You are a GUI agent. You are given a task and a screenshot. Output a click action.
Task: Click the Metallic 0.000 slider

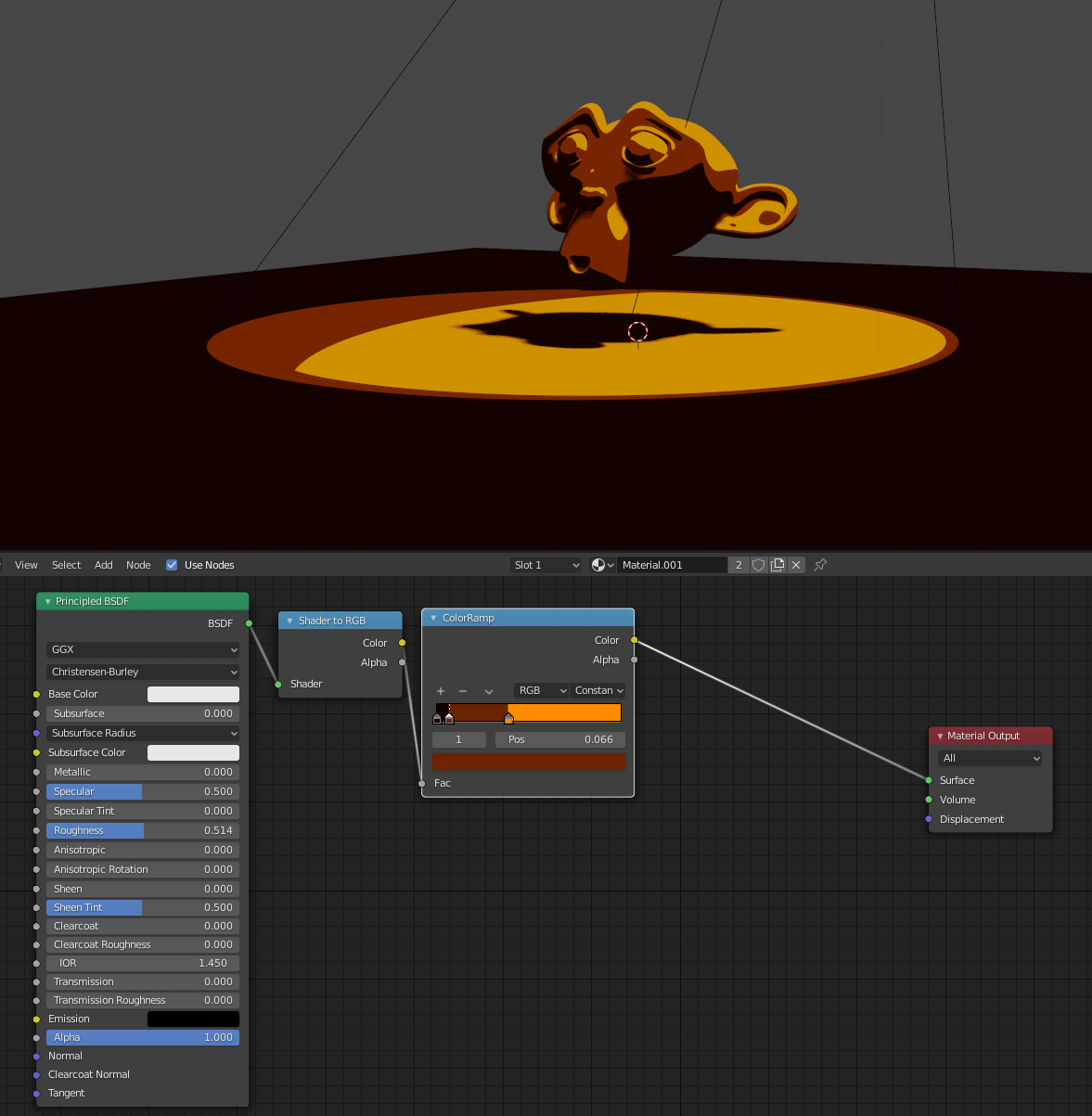point(143,772)
